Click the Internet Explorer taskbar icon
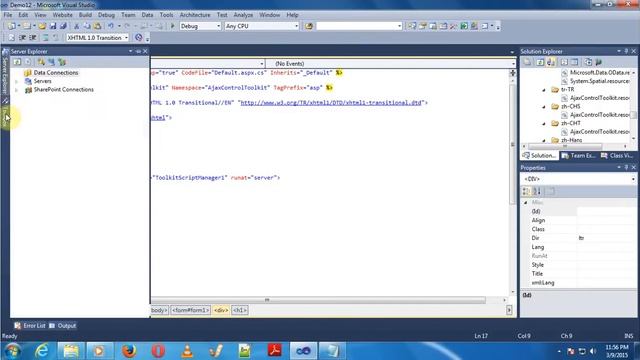Viewport: 640px width, 360px height. [42, 351]
